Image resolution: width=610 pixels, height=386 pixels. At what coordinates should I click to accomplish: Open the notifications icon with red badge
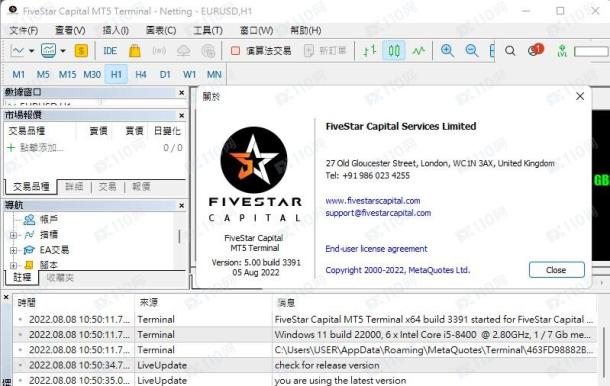point(535,50)
